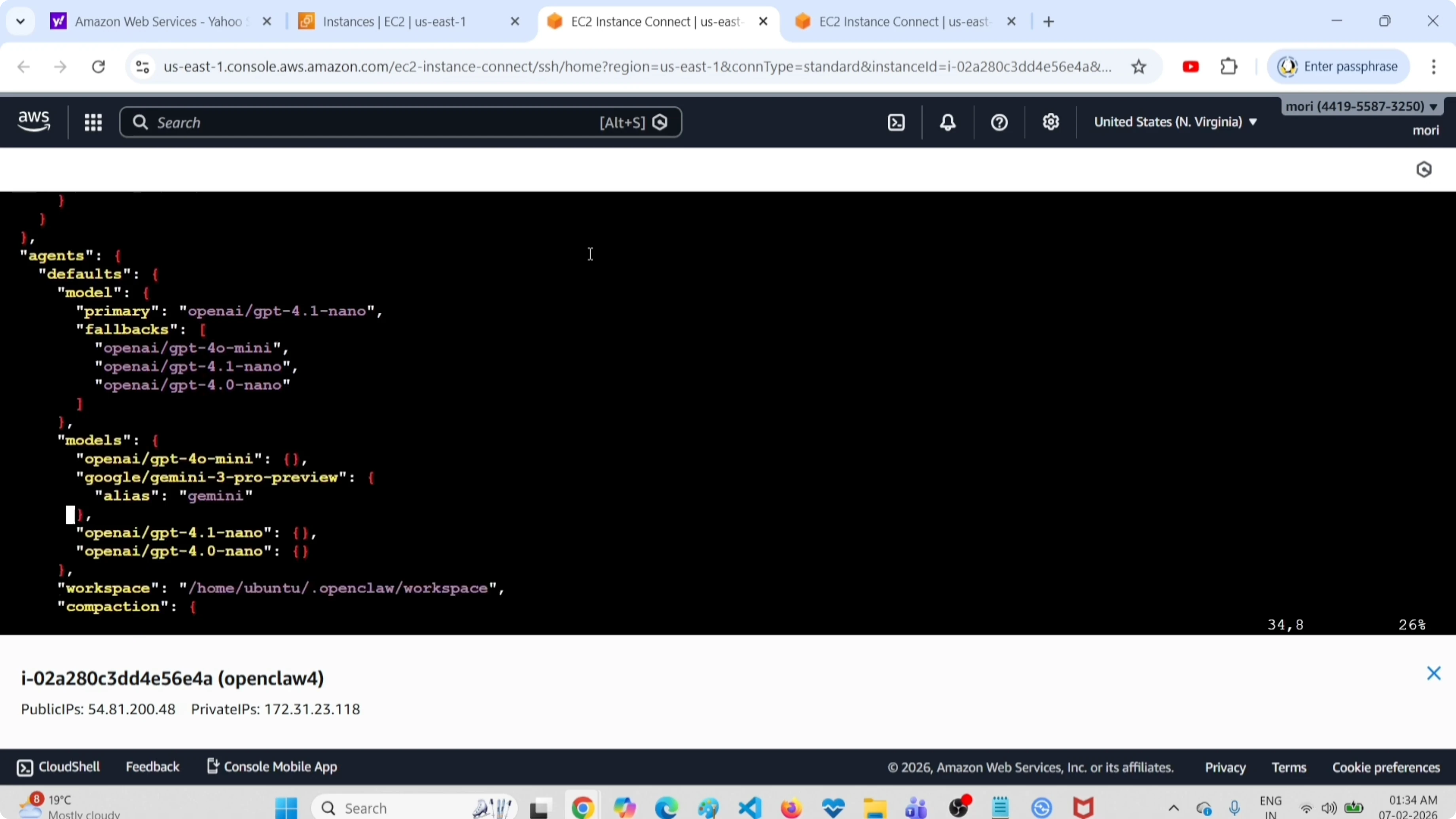Expand the United States (N. Virginia) region selector
1456x819 pixels.
pos(1175,122)
